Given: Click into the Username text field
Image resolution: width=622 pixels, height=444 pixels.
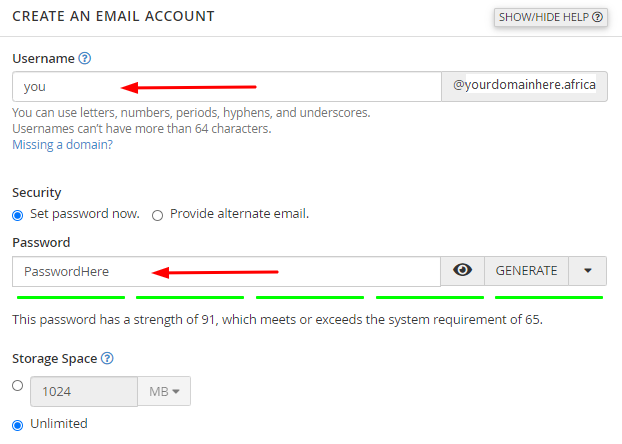Looking at the screenshot, I should tap(226, 86).
